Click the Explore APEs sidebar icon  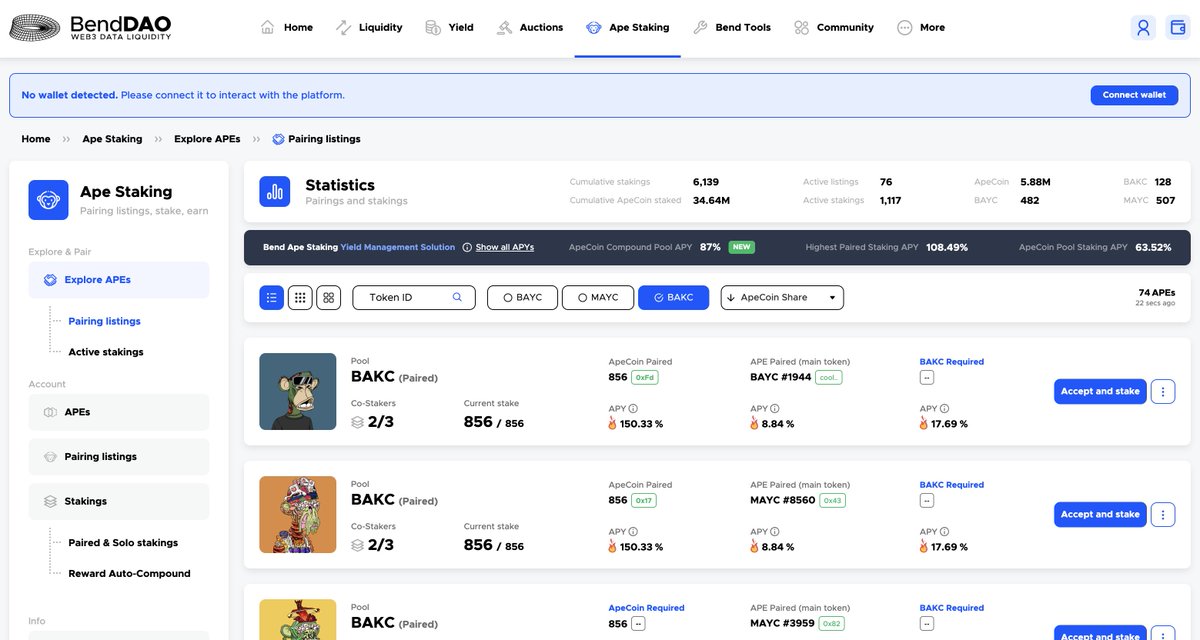[x=50, y=280]
